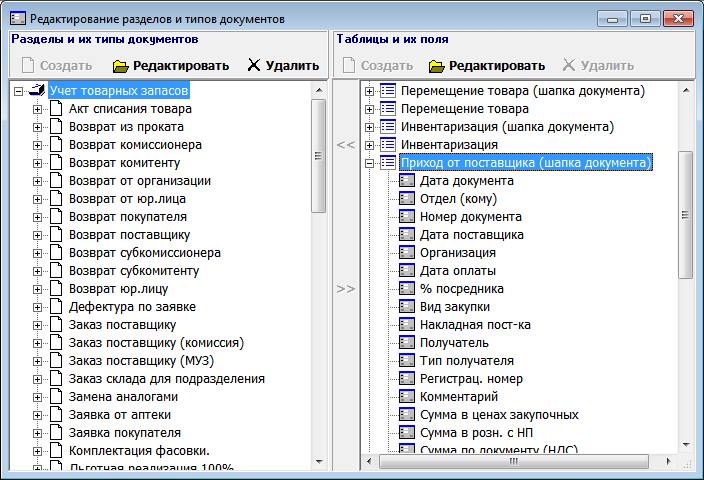Image resolution: width=704 pixels, height=480 pixels.
Task: Click the field icon beside Комментарий
Action: point(407,397)
